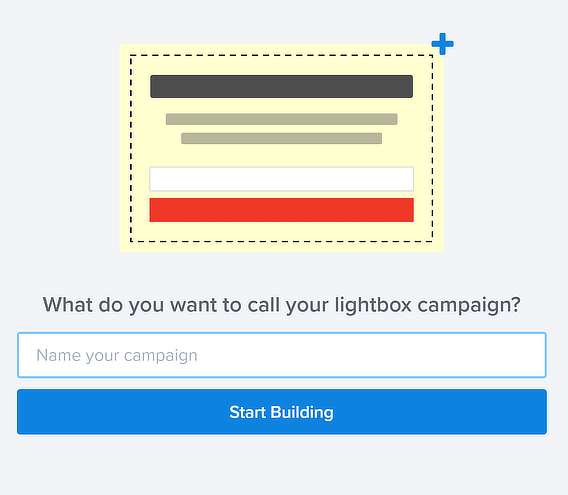The height and width of the screenshot is (495, 568).
Task: Click the Start Building button
Action: (x=282, y=412)
